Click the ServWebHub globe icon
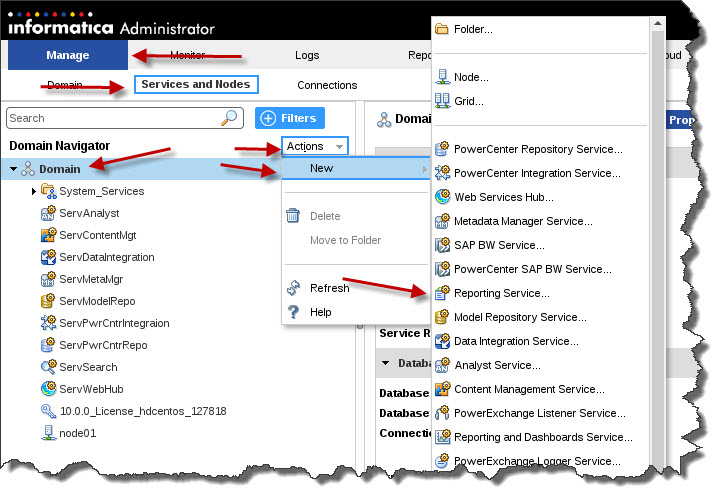Screen dimensions: 727x503 [48, 389]
